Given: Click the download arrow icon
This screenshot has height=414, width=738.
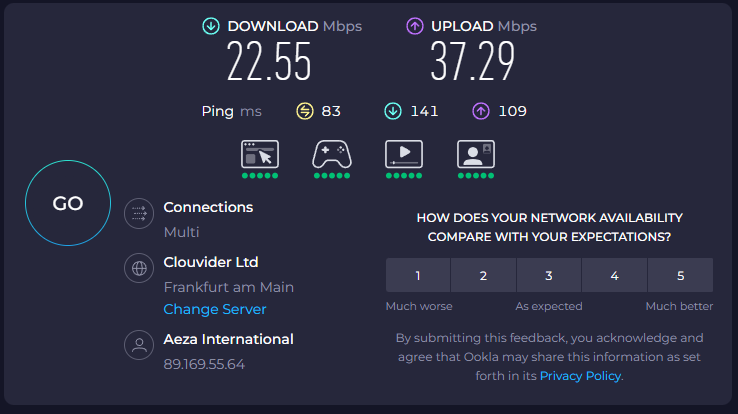Looking at the screenshot, I should [x=211, y=26].
